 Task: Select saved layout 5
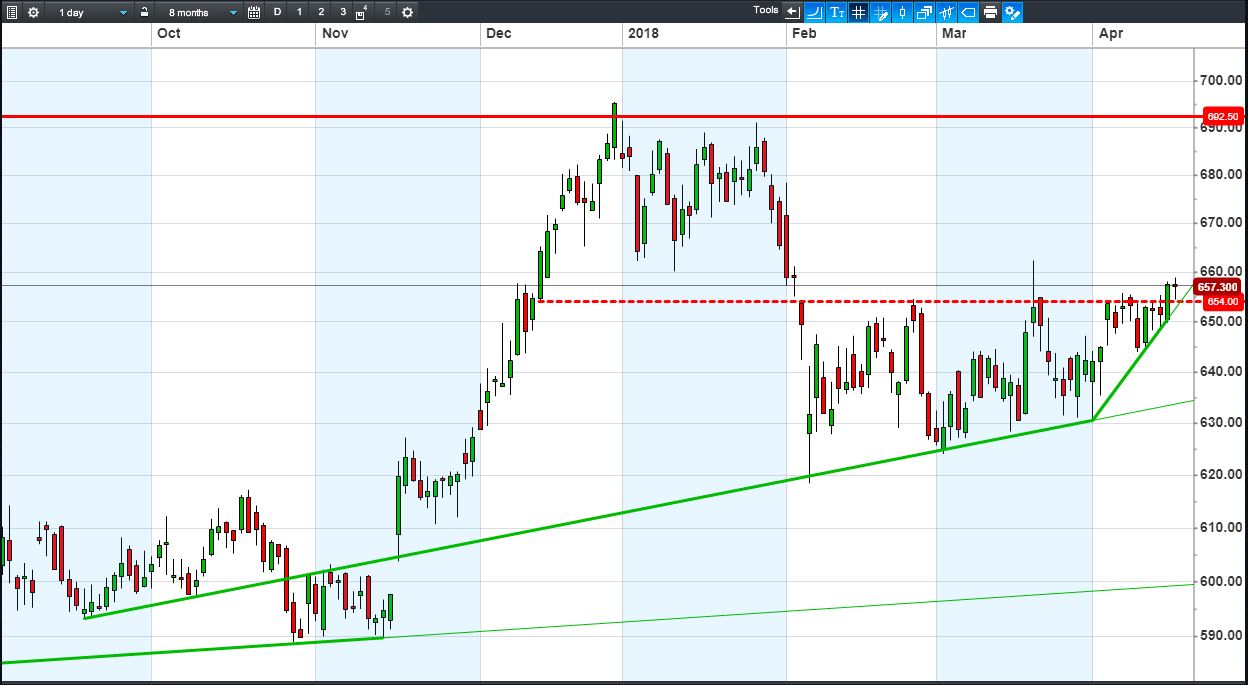pyautogui.click(x=387, y=12)
